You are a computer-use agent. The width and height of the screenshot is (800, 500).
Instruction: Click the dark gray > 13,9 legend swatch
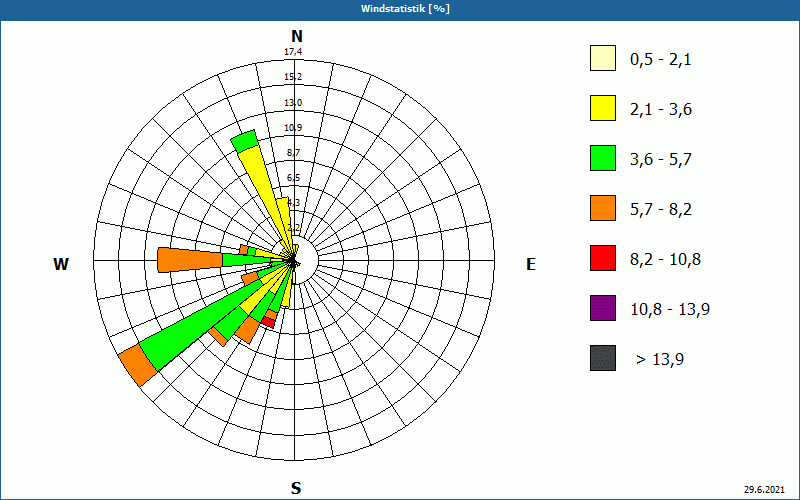pos(603,358)
